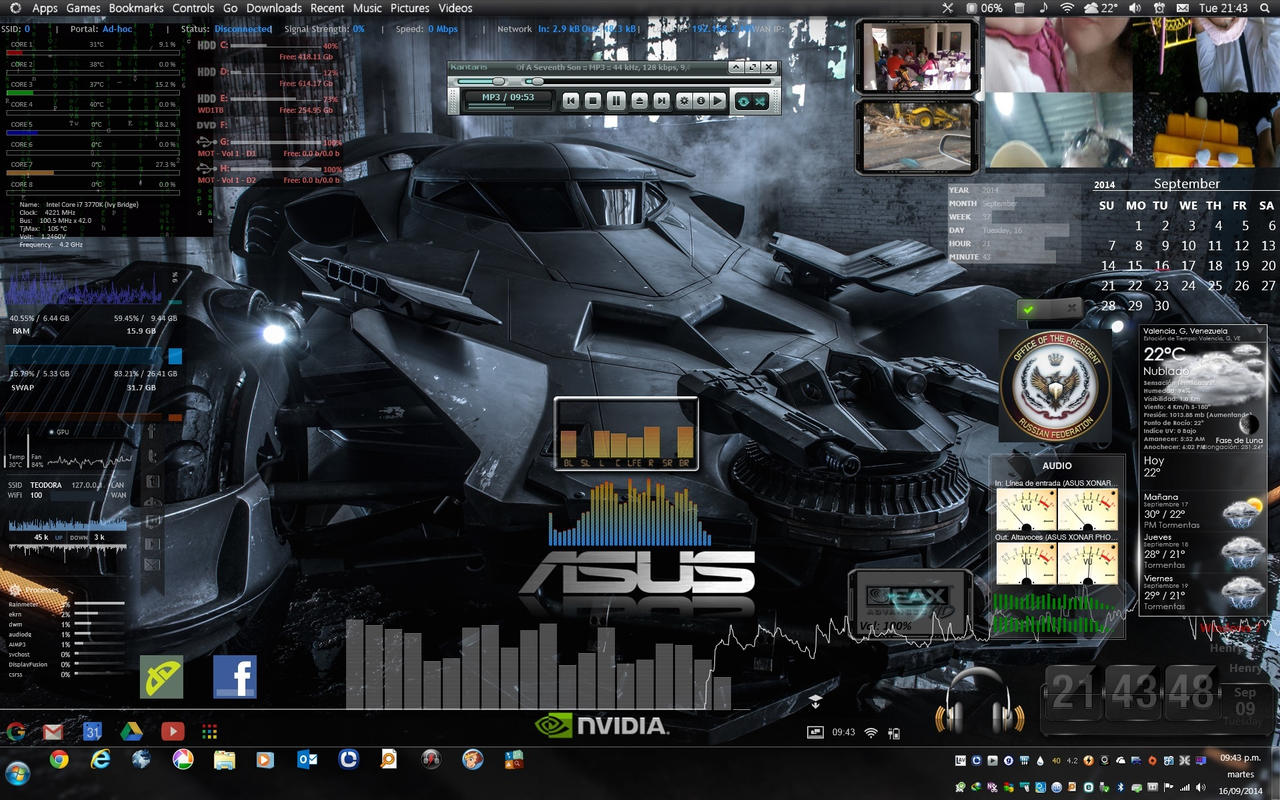Viewport: 1280px width, 800px height.
Task: Click the eject button in the player
Action: click(639, 101)
